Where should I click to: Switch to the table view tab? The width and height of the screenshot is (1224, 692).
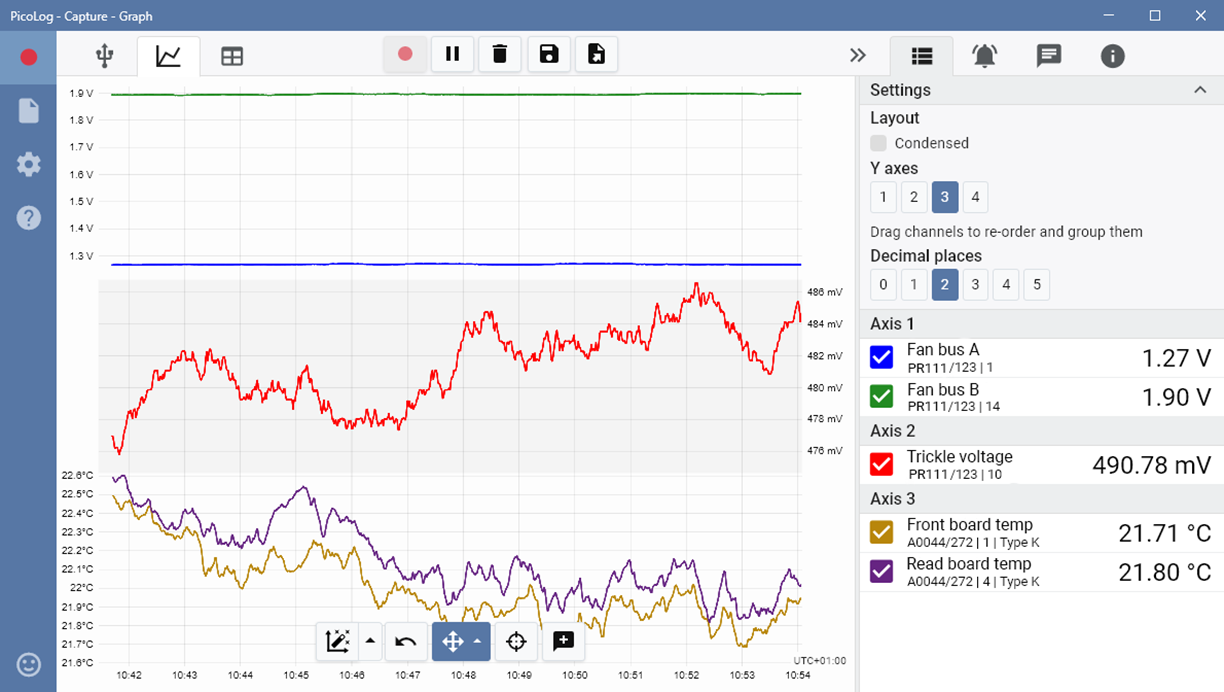click(232, 57)
